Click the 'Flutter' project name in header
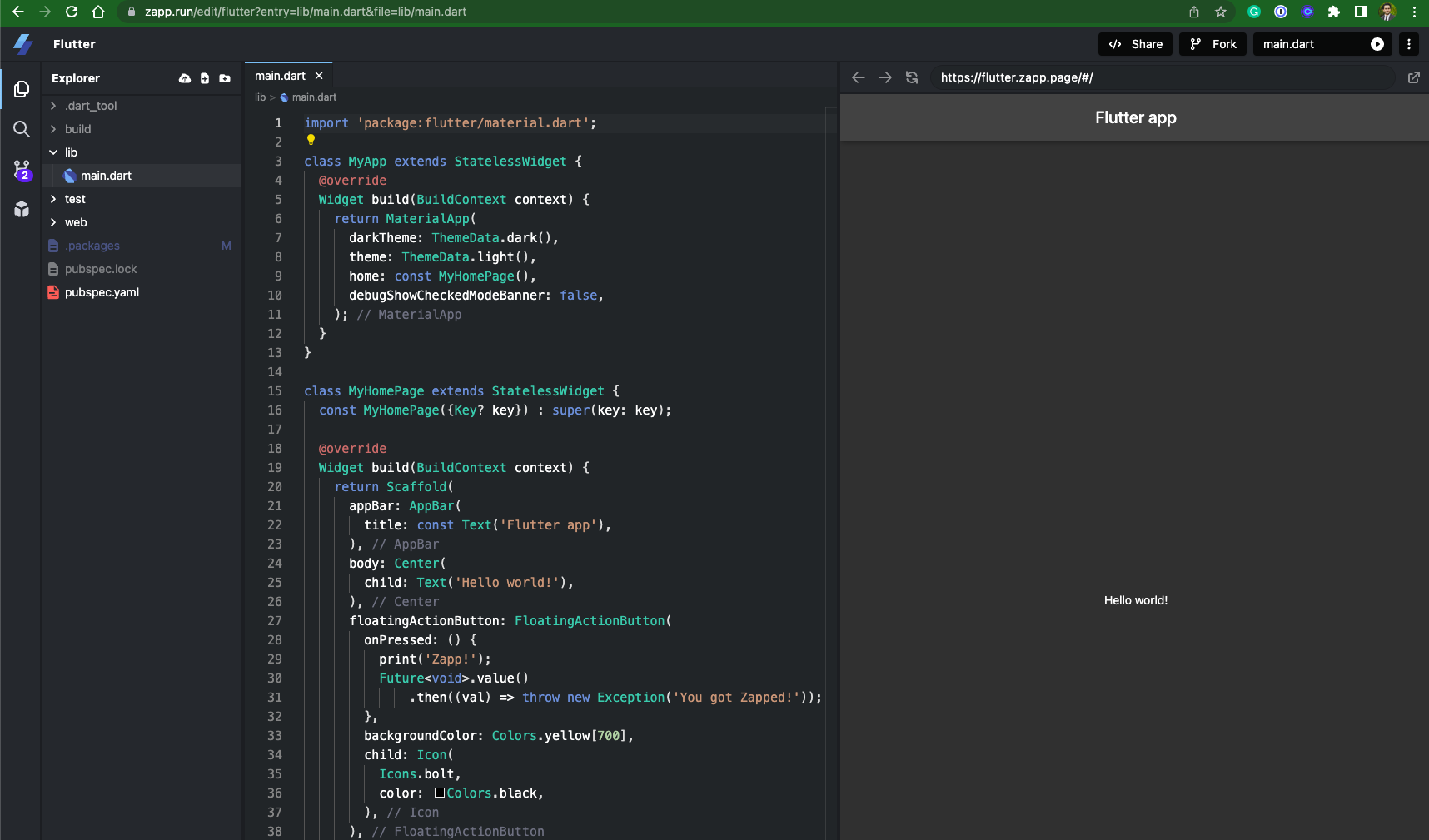1429x840 pixels. [x=74, y=44]
